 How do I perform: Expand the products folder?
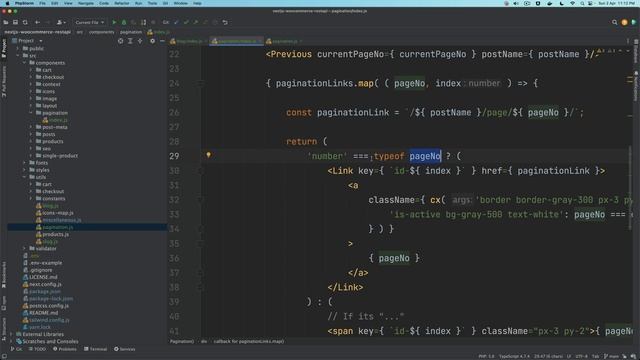tap(31, 141)
